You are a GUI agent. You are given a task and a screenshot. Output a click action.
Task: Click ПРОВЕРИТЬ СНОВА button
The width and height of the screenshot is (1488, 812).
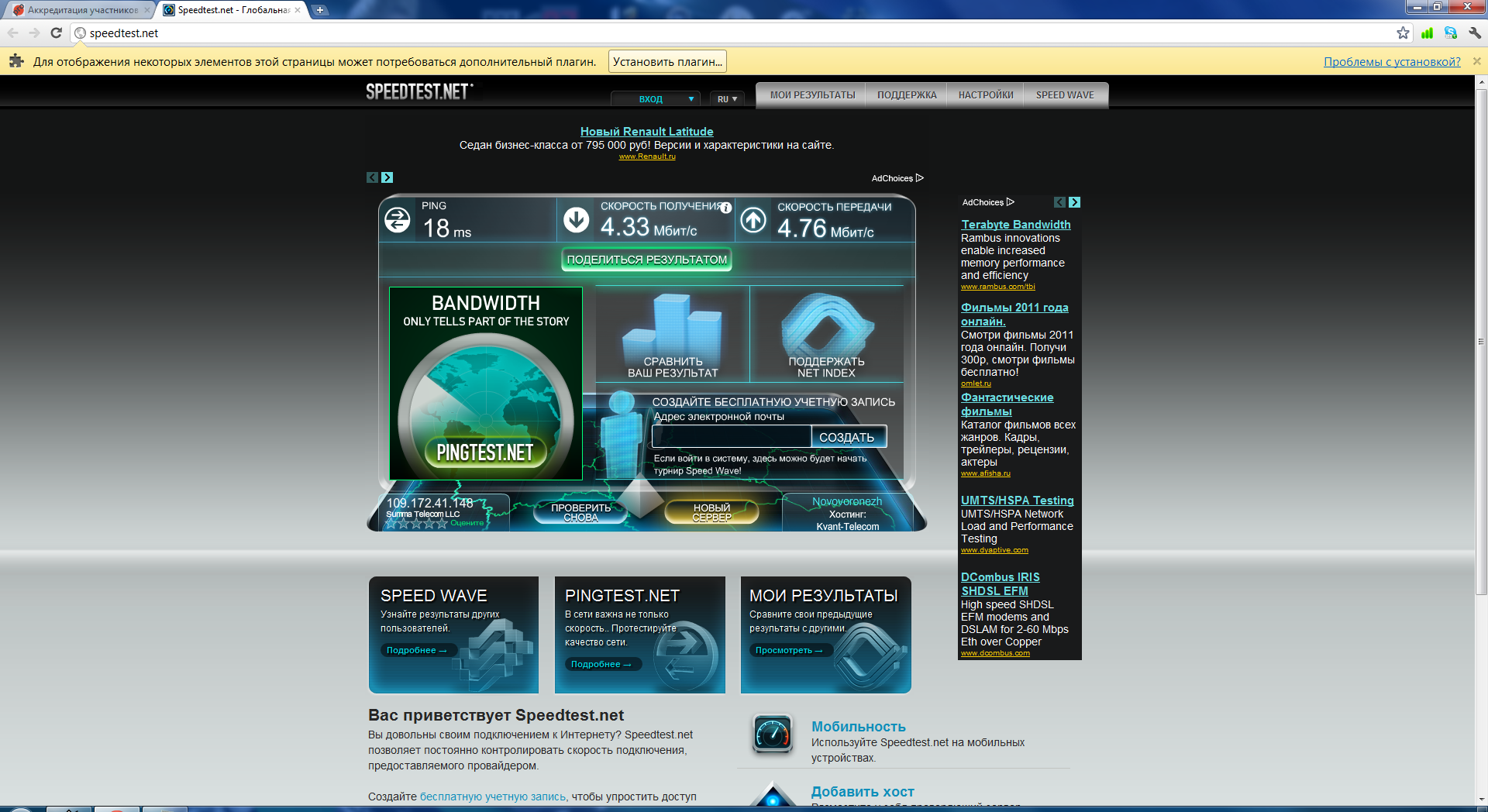click(x=580, y=512)
